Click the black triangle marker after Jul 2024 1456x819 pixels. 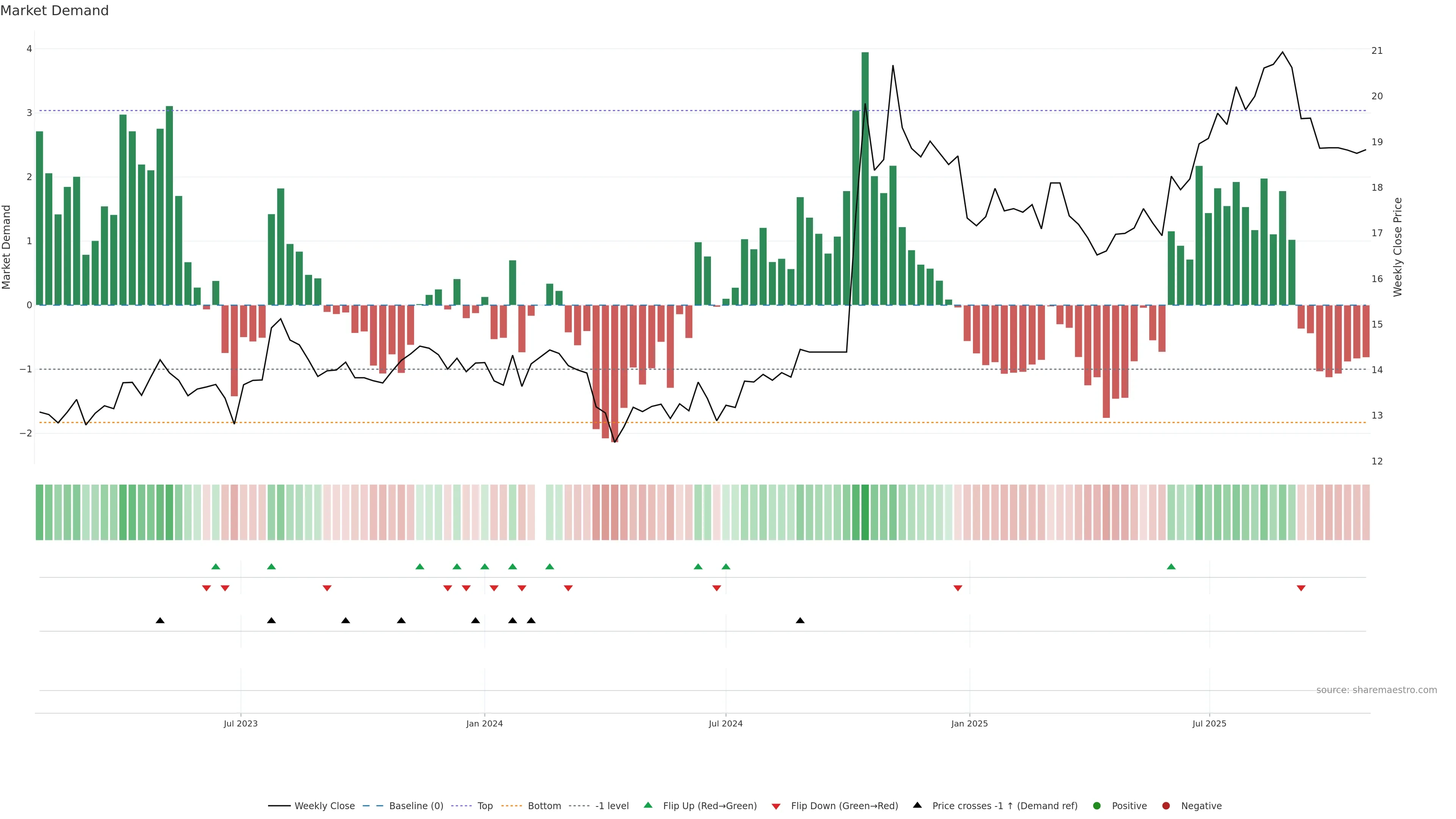800,621
